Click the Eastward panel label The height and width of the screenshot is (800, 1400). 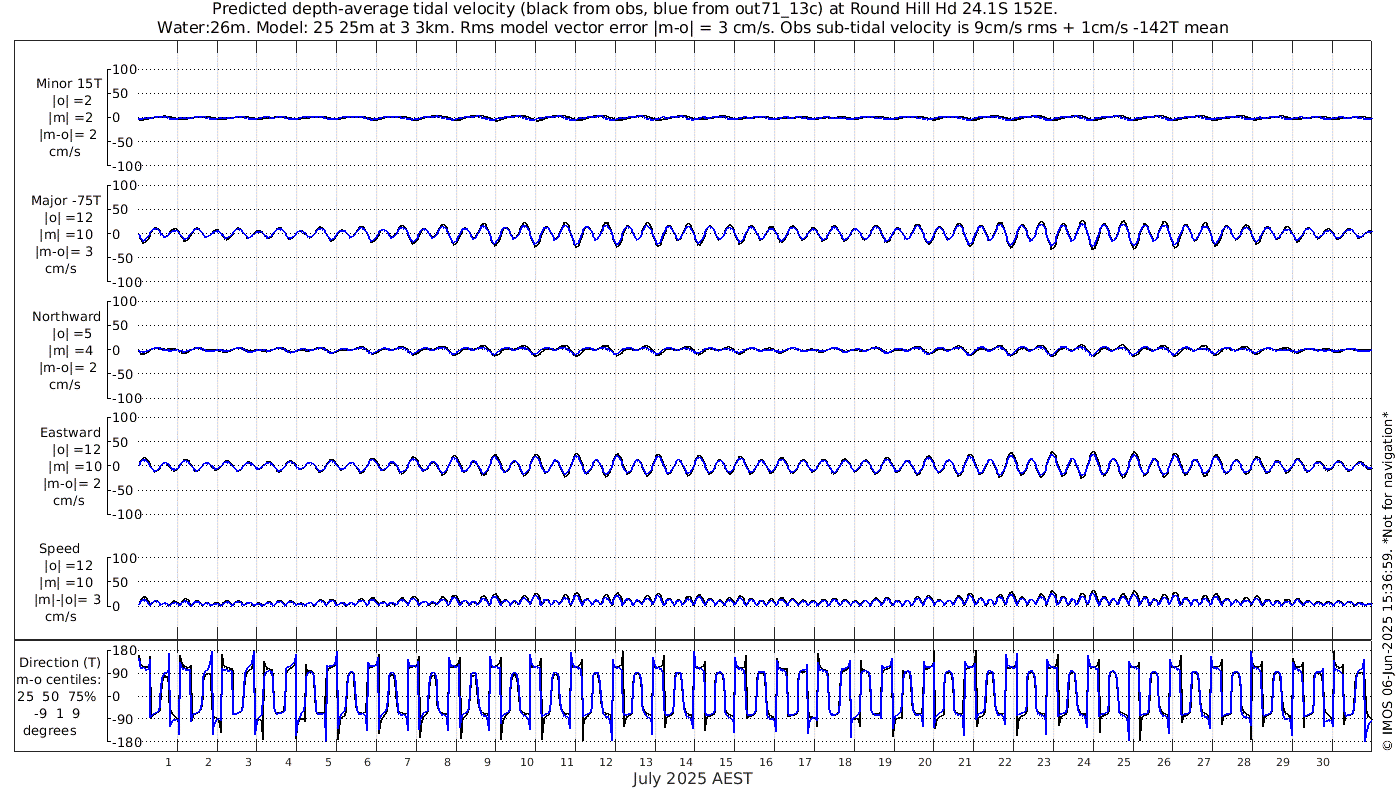coord(70,433)
